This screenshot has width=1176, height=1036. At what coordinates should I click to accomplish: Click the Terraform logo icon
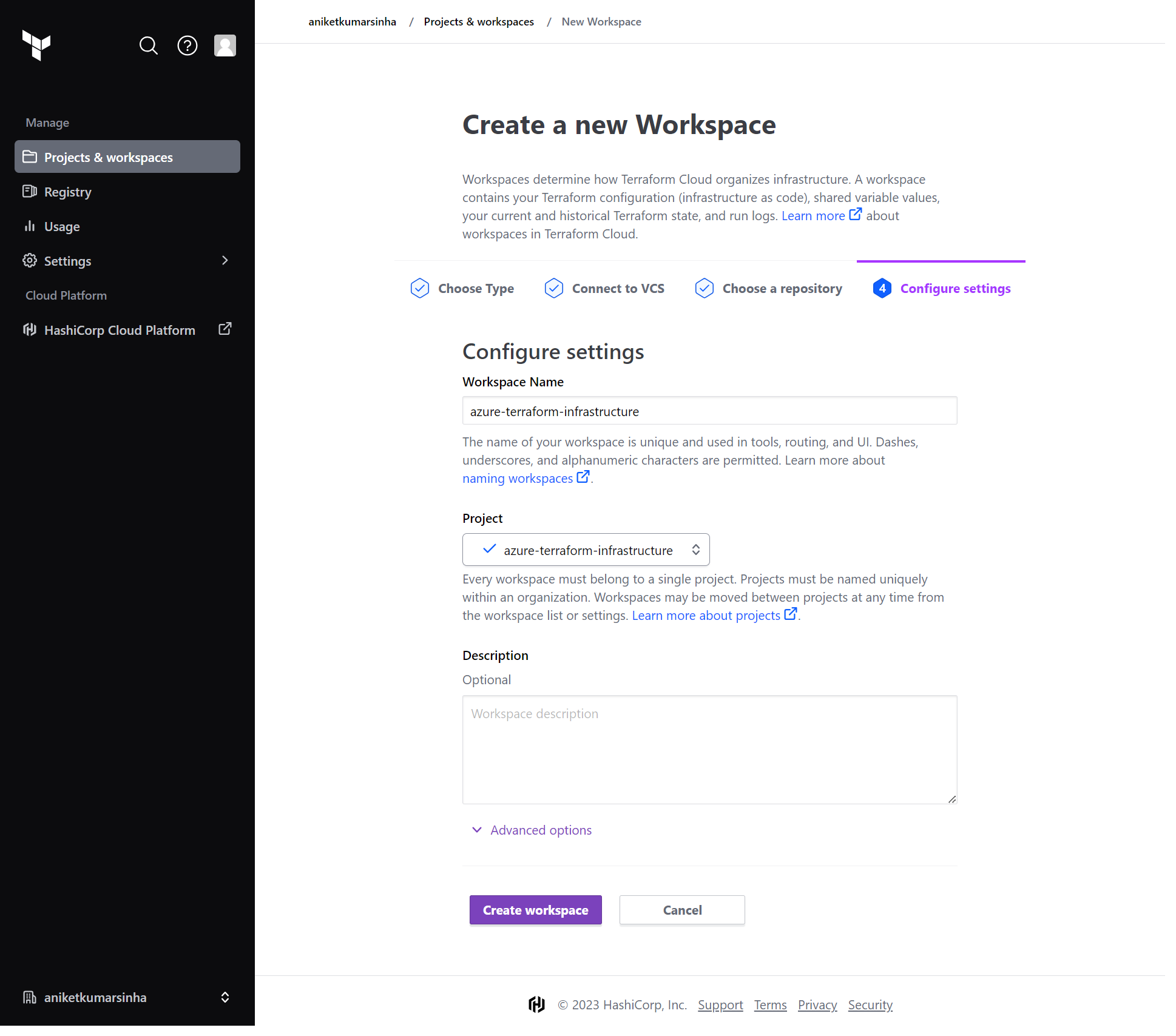[36, 45]
